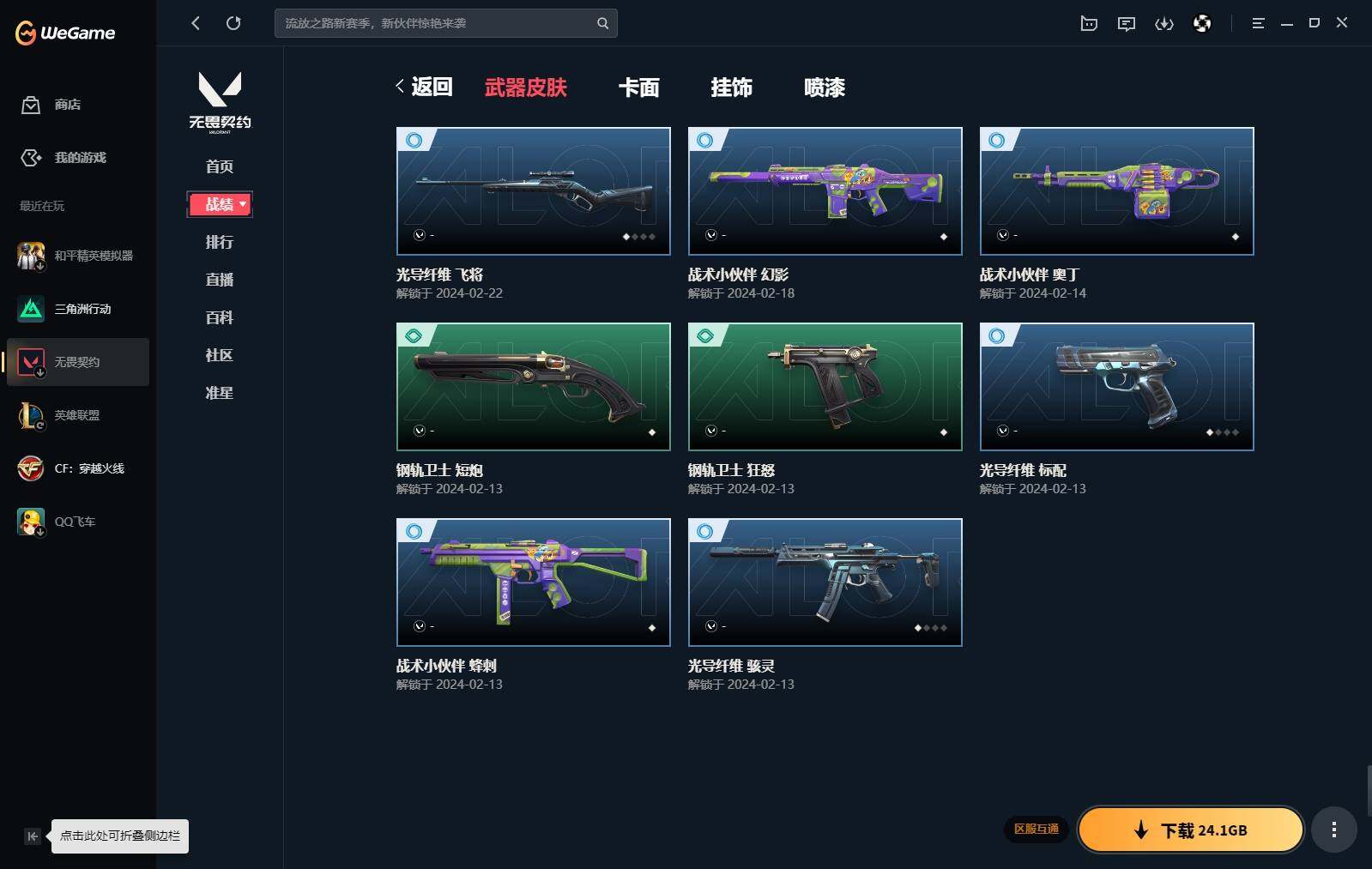Open the 光导纤维 飞将 sniper thumbnail

point(534,191)
